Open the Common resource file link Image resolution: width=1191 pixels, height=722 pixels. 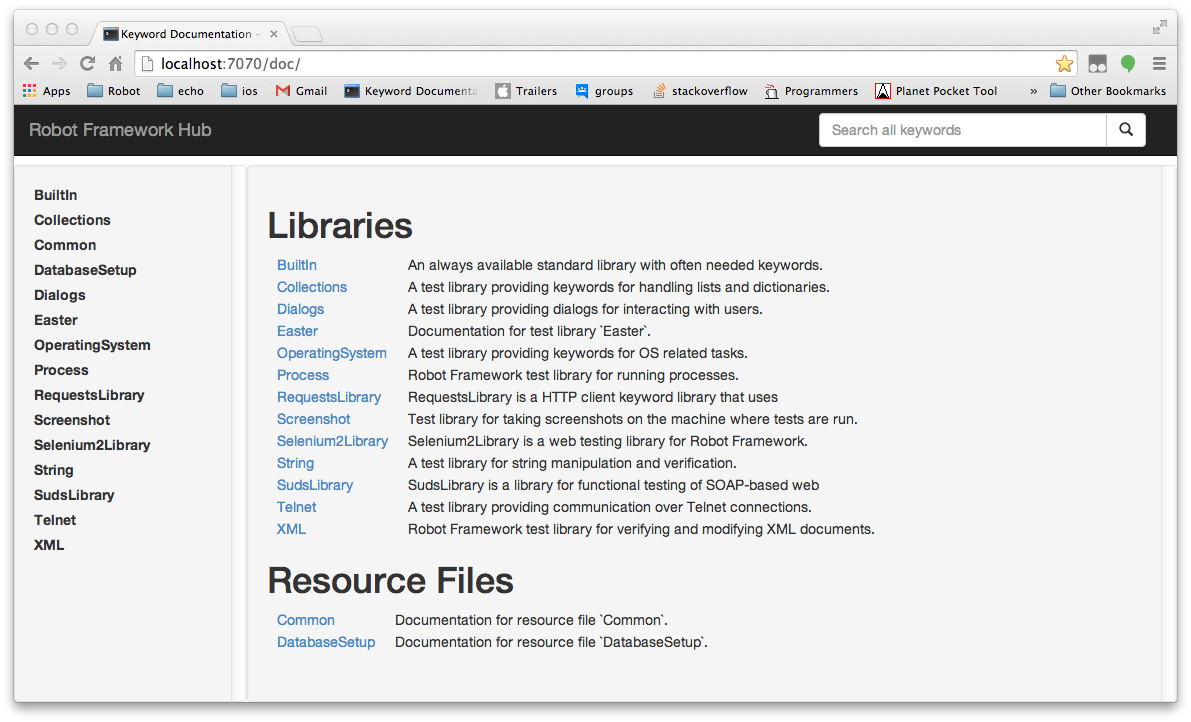(305, 620)
